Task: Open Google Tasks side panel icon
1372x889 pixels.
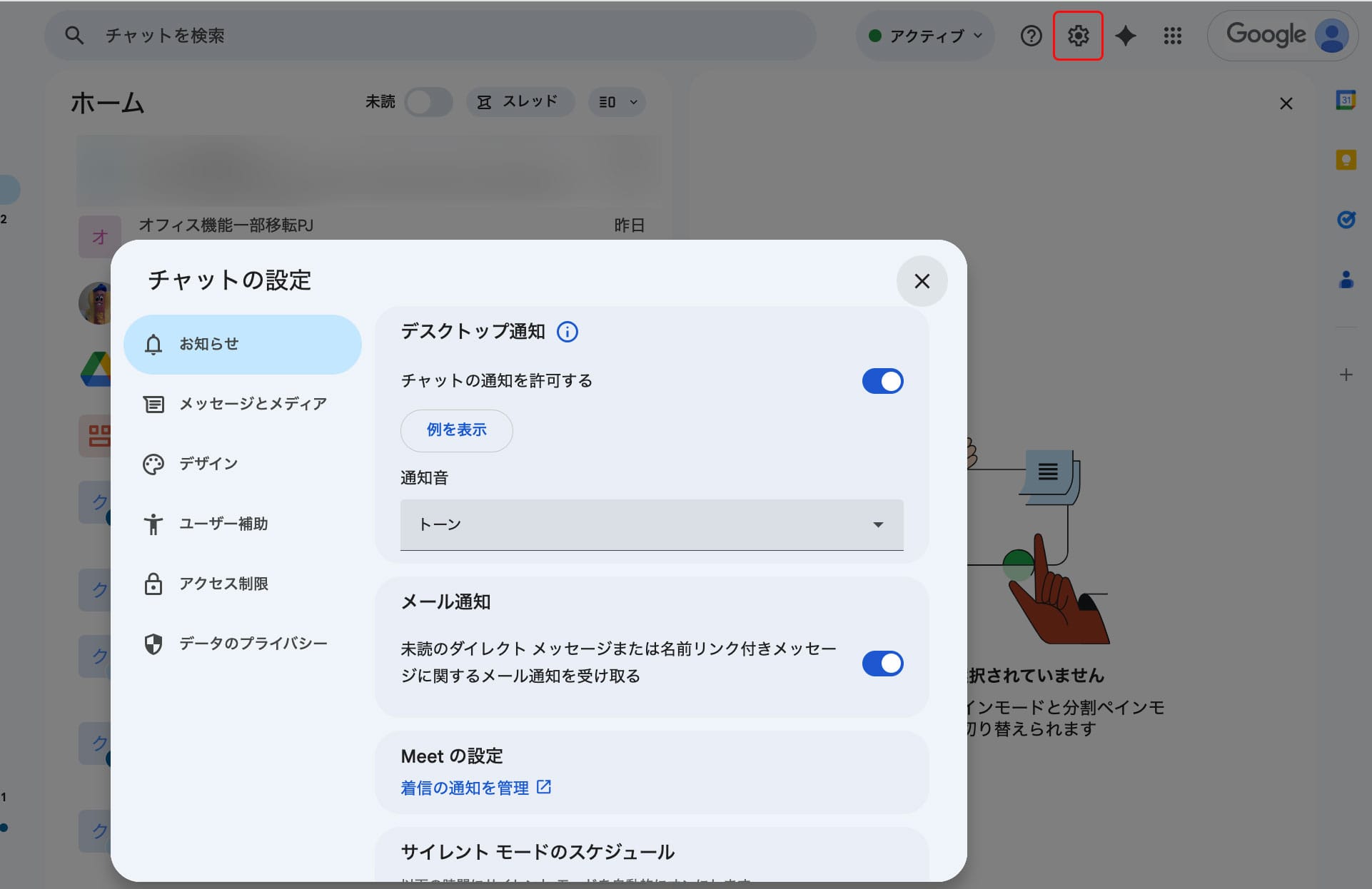Action: [1346, 219]
